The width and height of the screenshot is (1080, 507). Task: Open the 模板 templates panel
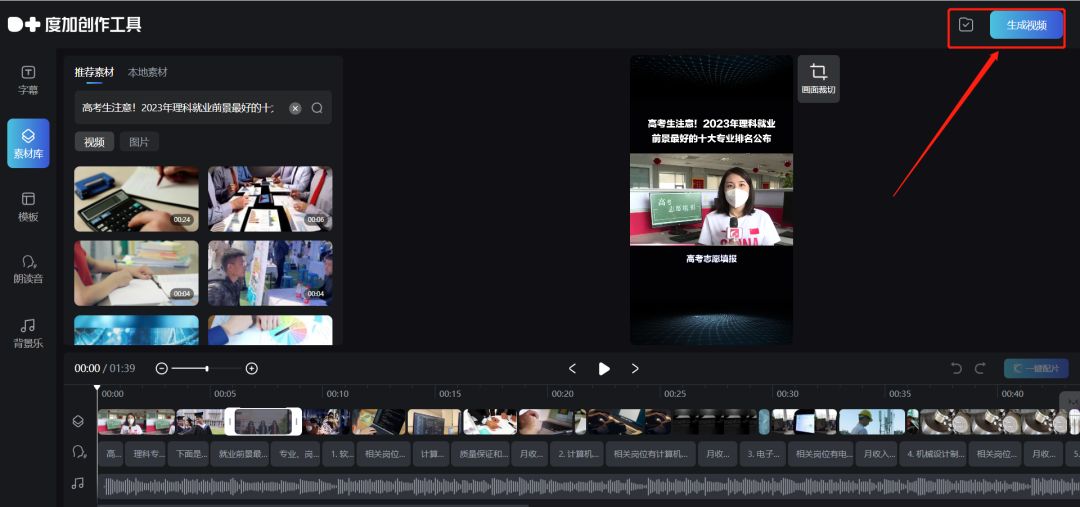coord(28,206)
